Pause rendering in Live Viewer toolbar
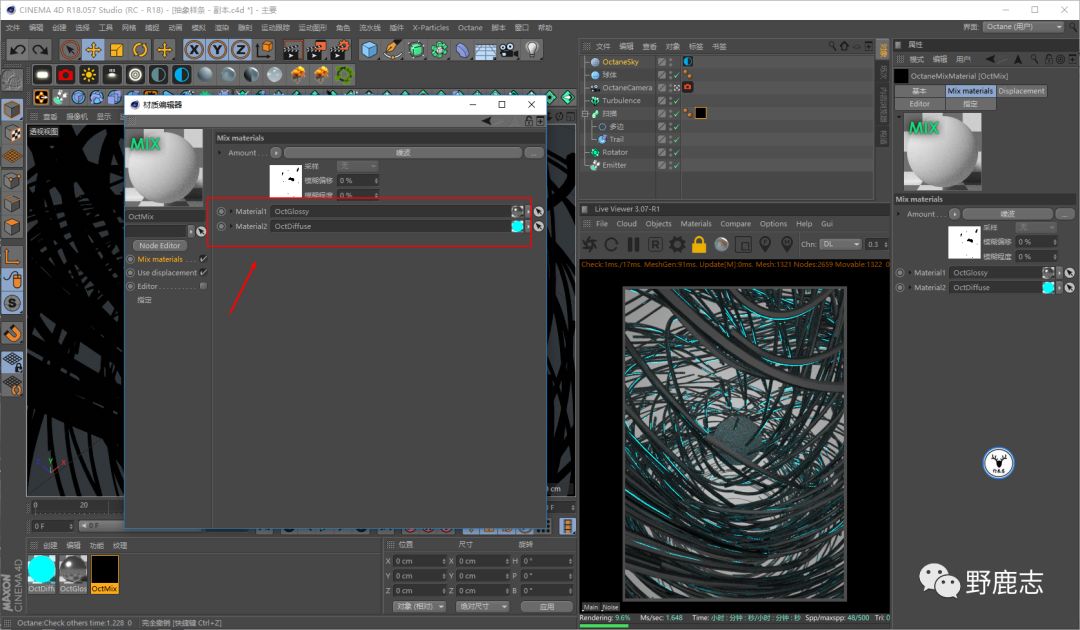The width and height of the screenshot is (1080, 630). [632, 244]
